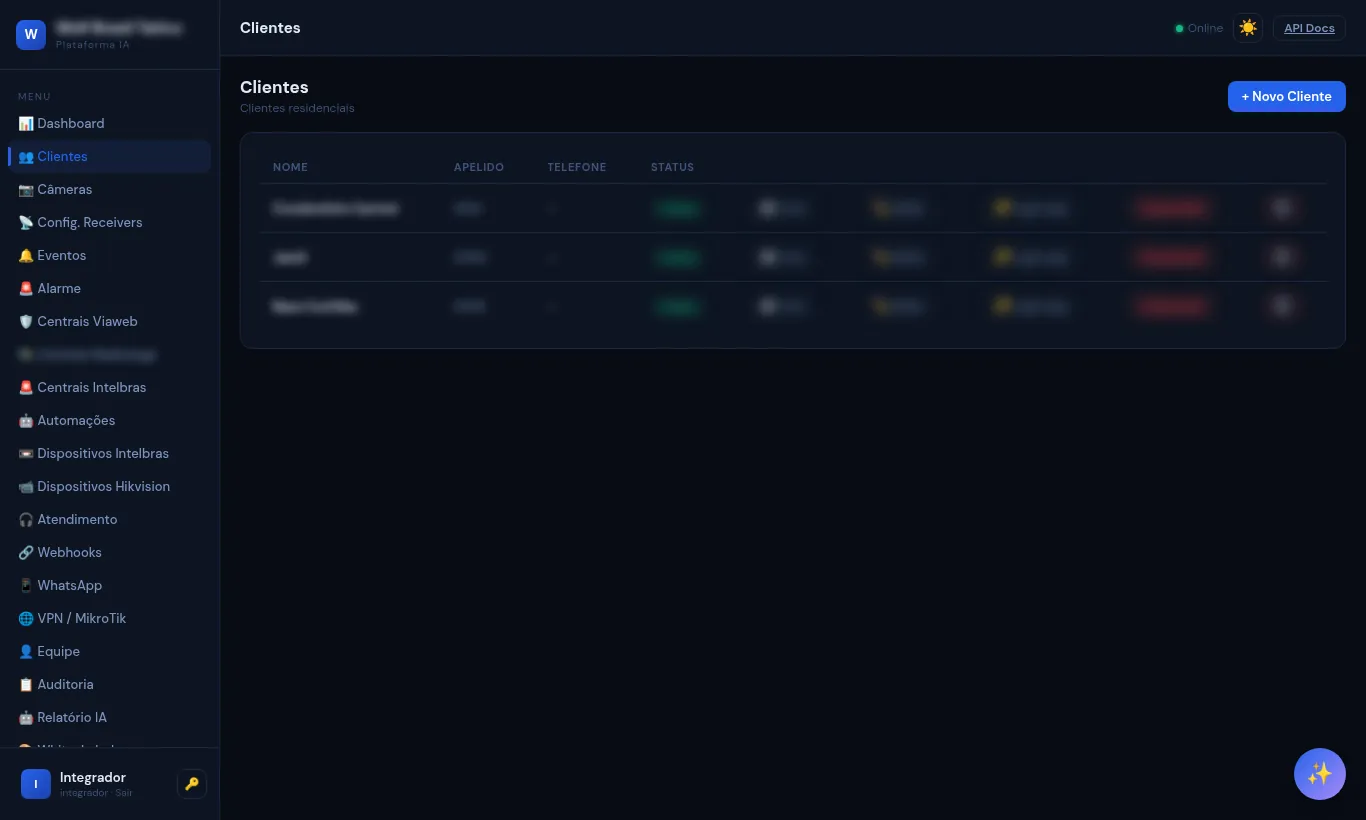Open the Webhooks page
Viewport: 1366px width, 820px height.
coord(110,552)
